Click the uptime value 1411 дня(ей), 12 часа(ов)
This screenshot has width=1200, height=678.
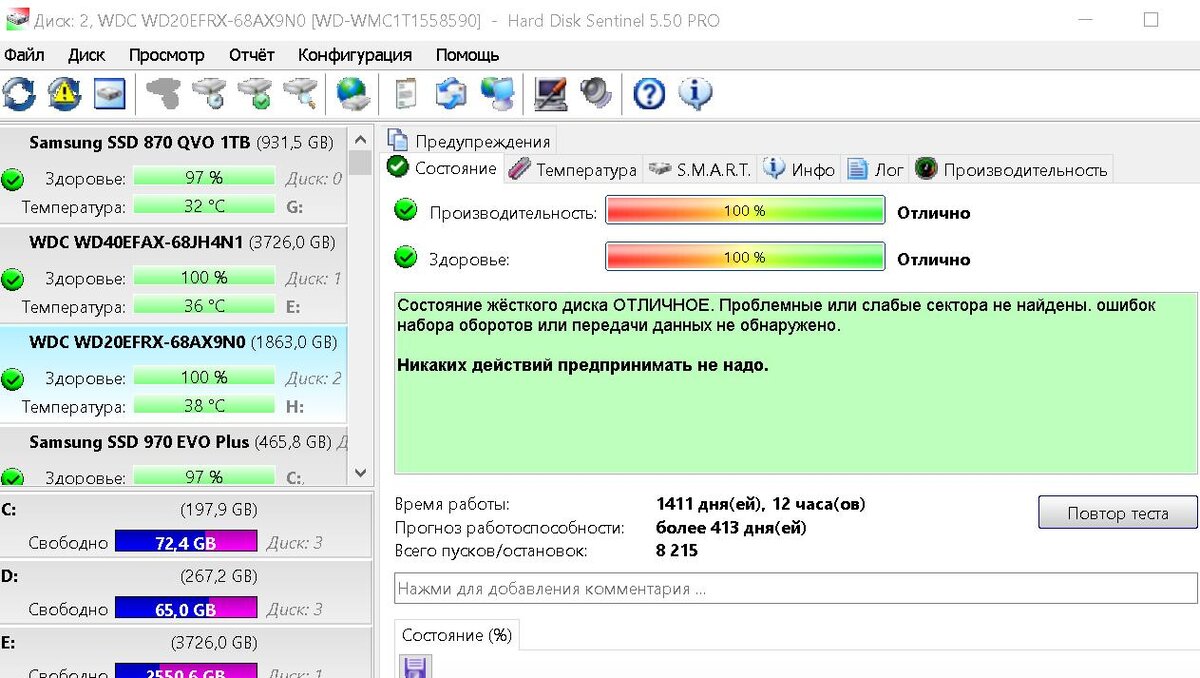click(x=761, y=504)
